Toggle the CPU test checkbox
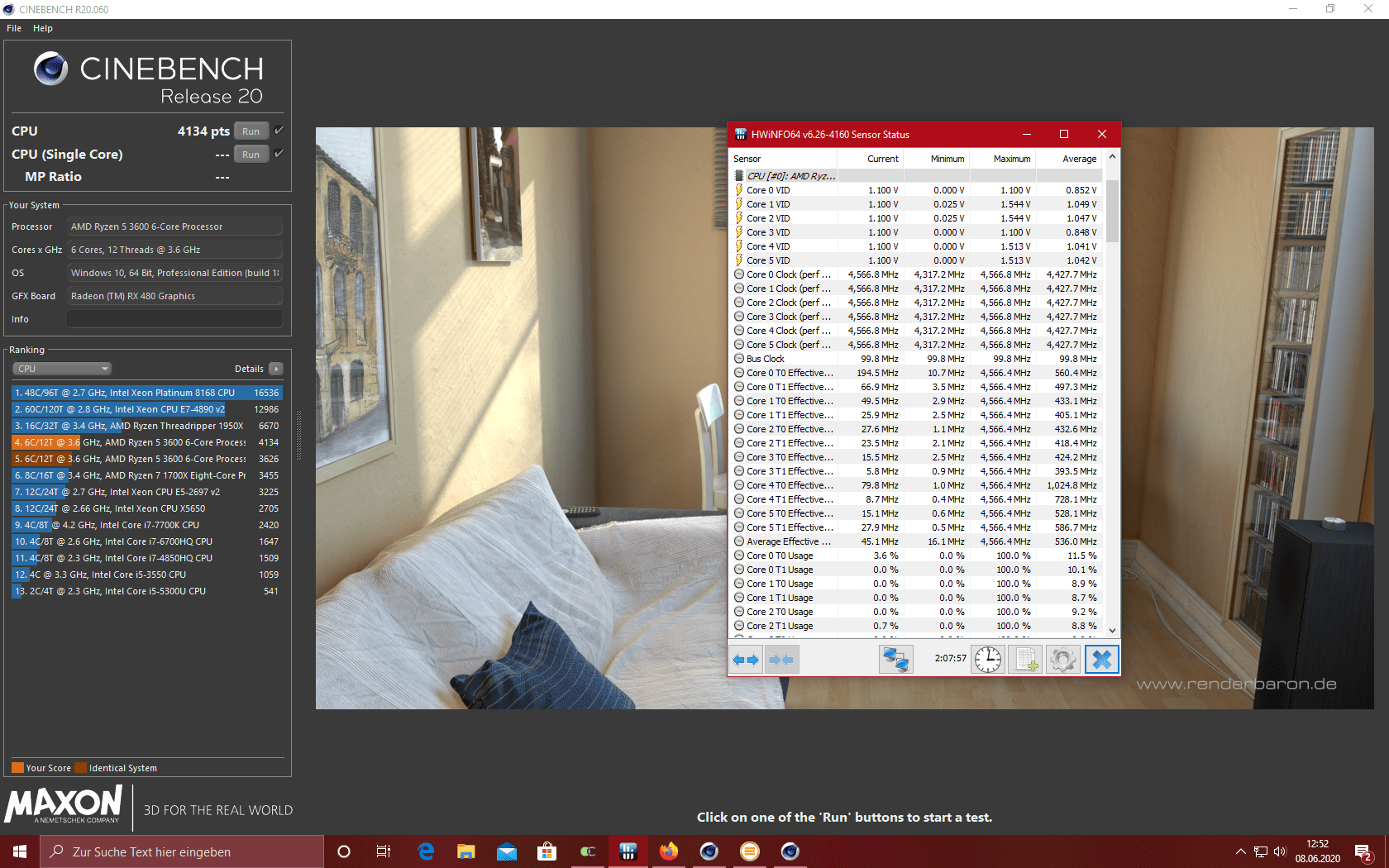The height and width of the screenshot is (868, 1389). click(279, 131)
